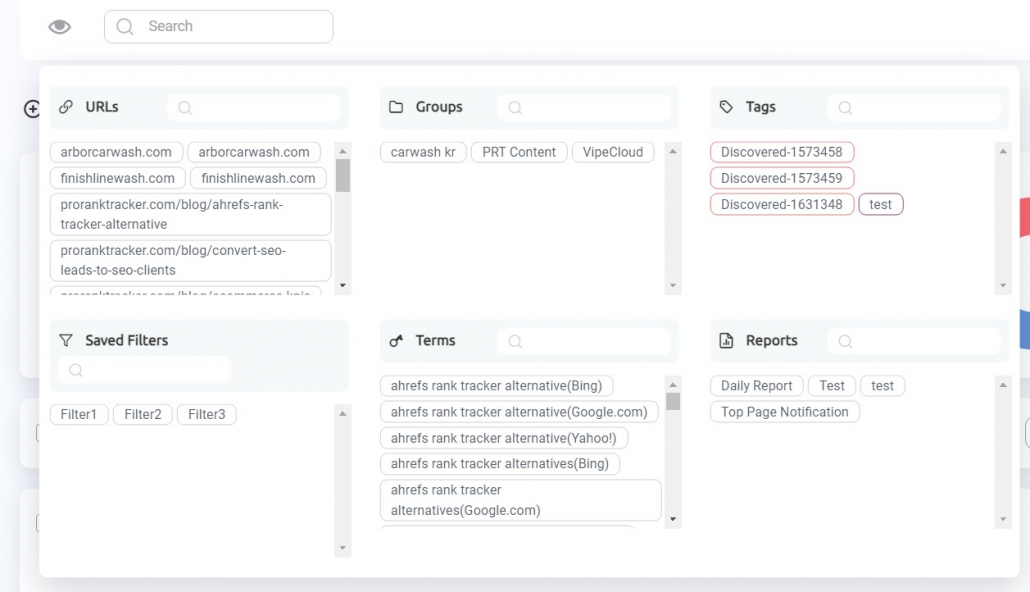1030x592 pixels.
Task: Click the Tags list scroll up arrow
Action: (x=1003, y=151)
